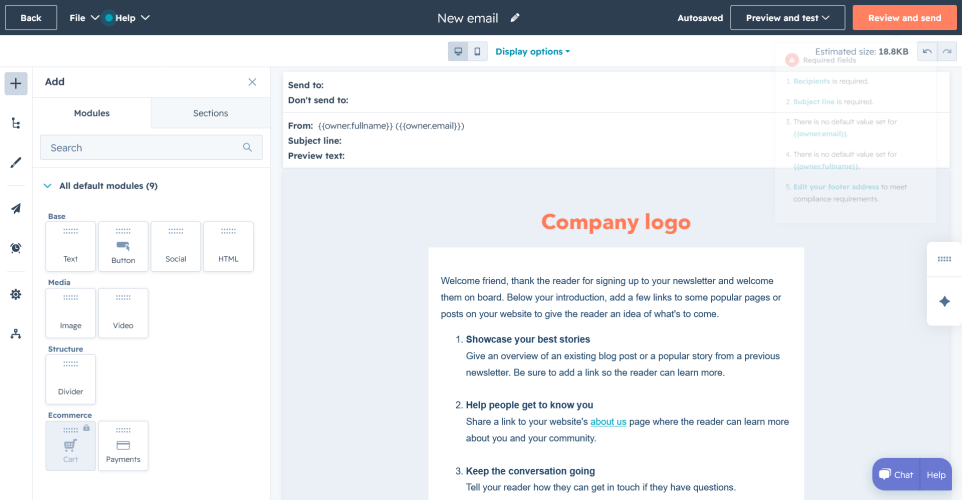This screenshot has width=962, height=500.
Task: Click the Recipients required link
Action: 811,81
